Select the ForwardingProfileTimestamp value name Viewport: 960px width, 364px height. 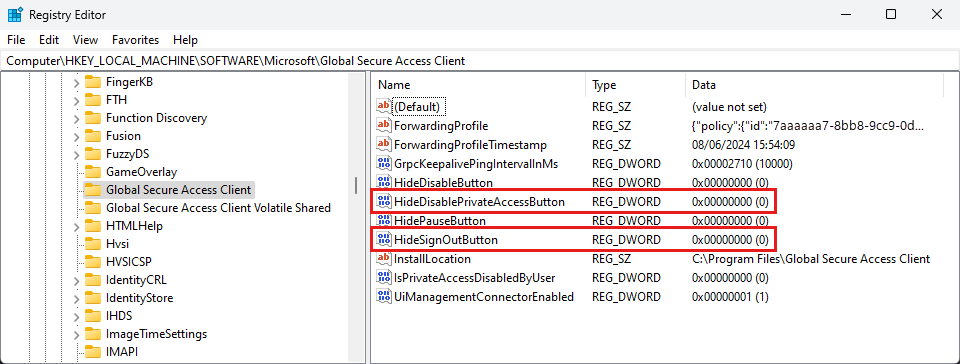point(470,145)
